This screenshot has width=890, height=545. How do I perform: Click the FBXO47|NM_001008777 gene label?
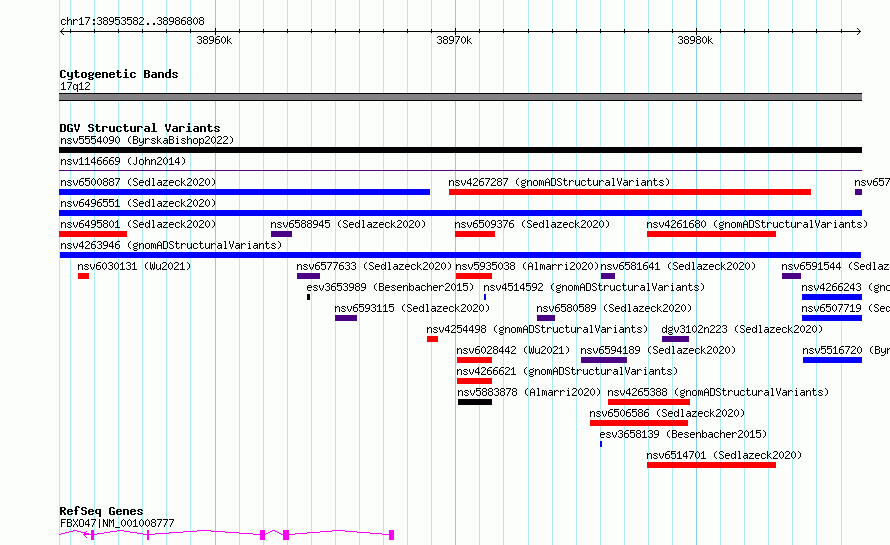click(117, 523)
